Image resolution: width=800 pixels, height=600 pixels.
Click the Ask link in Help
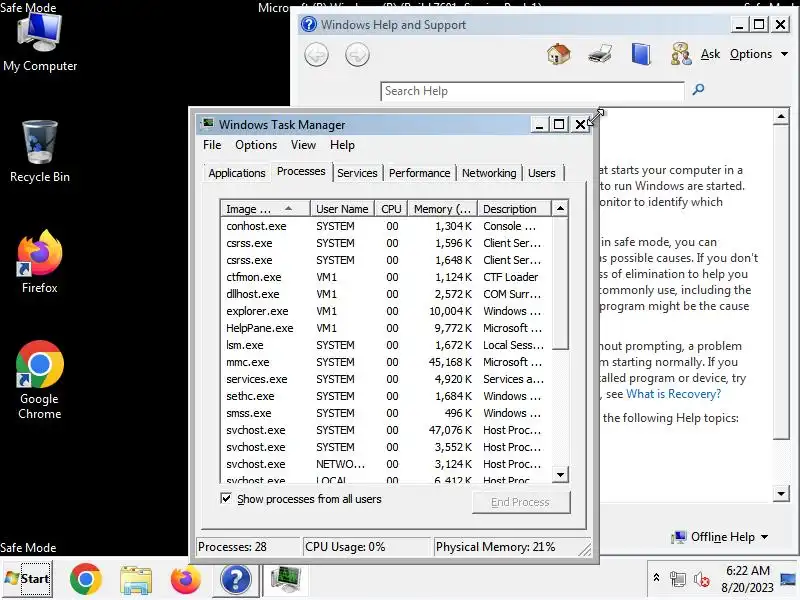(710, 54)
